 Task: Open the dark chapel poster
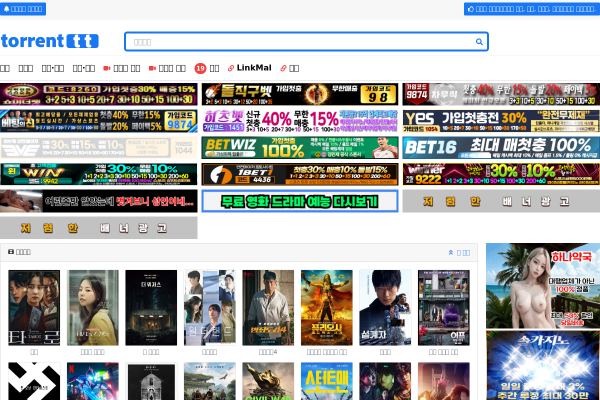click(x=151, y=381)
